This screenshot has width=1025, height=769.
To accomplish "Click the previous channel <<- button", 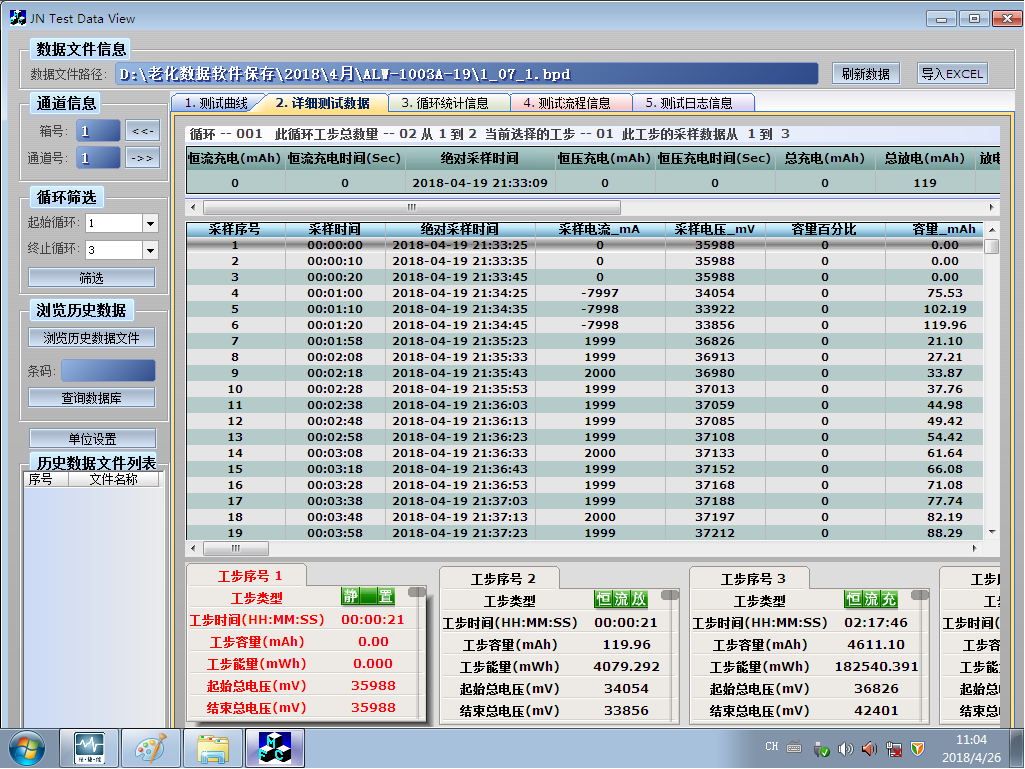I will tap(143, 131).
